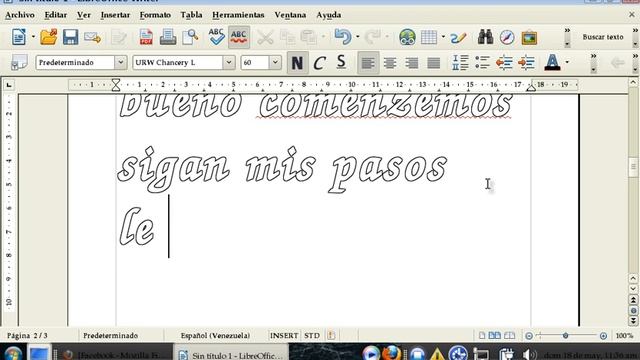Center the text horizontally
640x360 pixels.
(390, 62)
